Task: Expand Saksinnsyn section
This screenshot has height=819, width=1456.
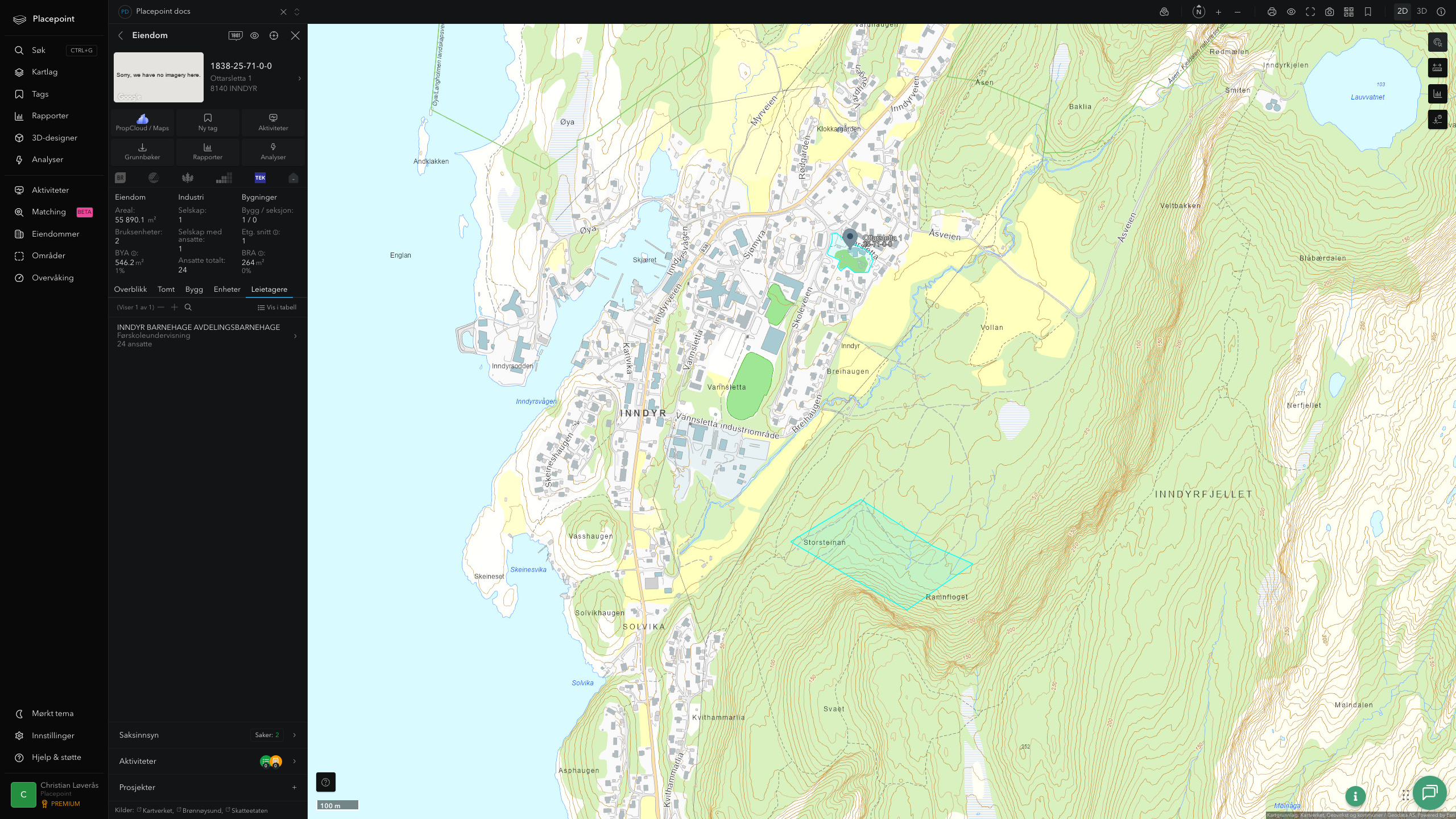Action: click(x=208, y=735)
